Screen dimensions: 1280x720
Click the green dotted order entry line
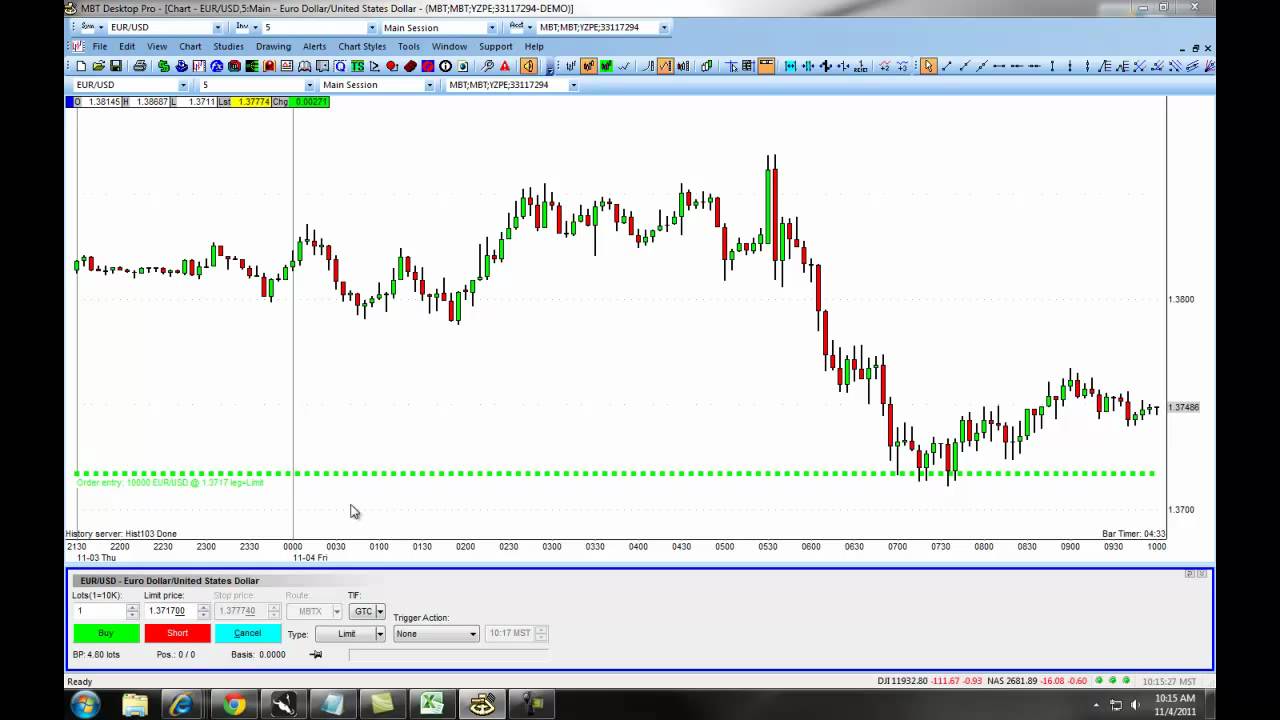point(615,473)
